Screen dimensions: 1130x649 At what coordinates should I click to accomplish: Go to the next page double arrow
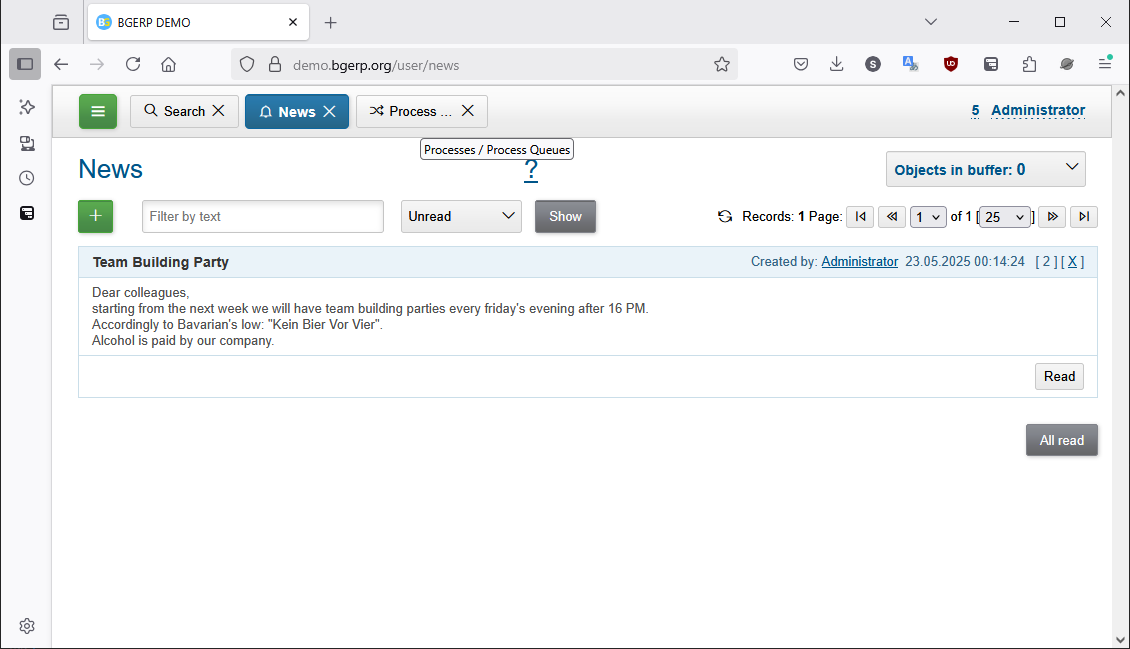tap(1051, 216)
